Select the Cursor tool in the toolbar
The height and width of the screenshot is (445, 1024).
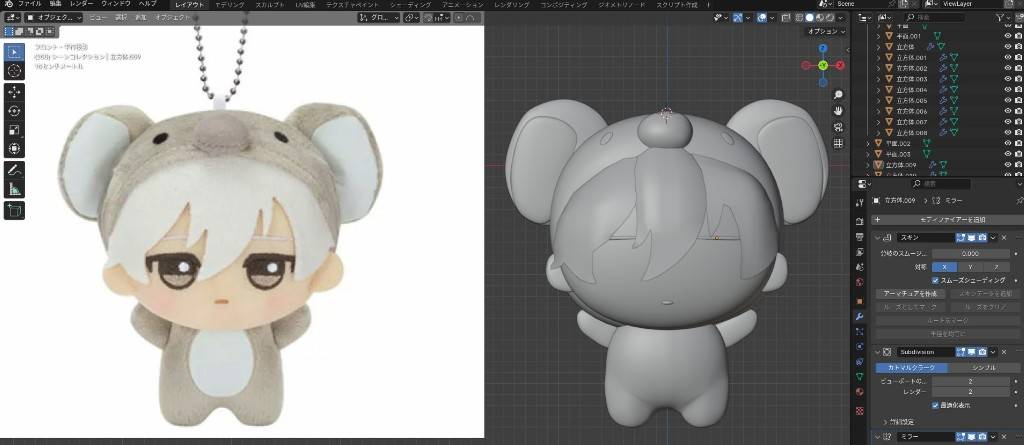15,71
